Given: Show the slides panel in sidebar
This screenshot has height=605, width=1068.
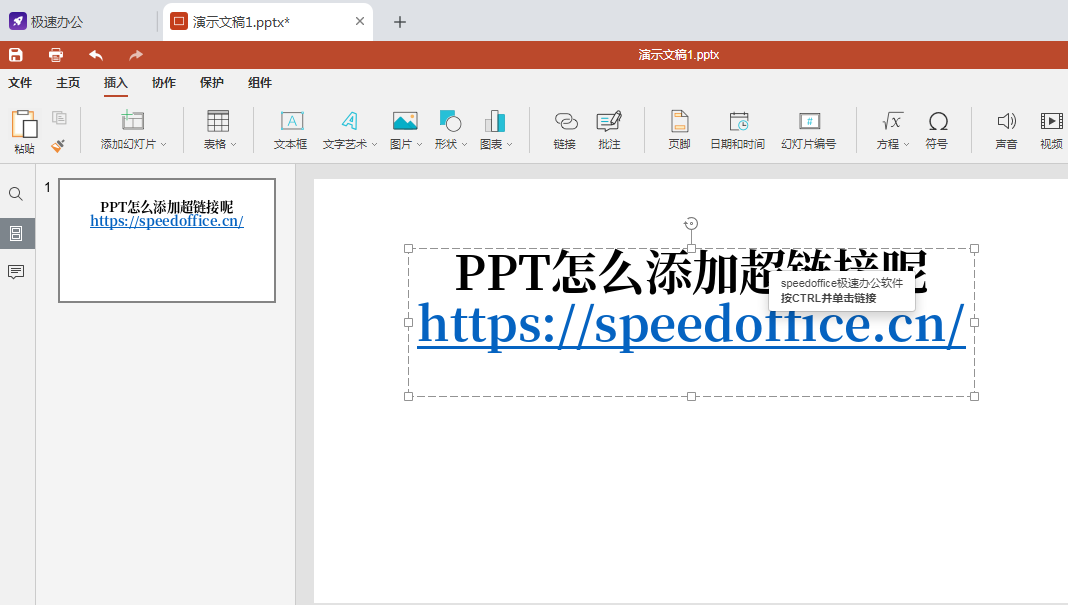Looking at the screenshot, I should click(x=16, y=234).
